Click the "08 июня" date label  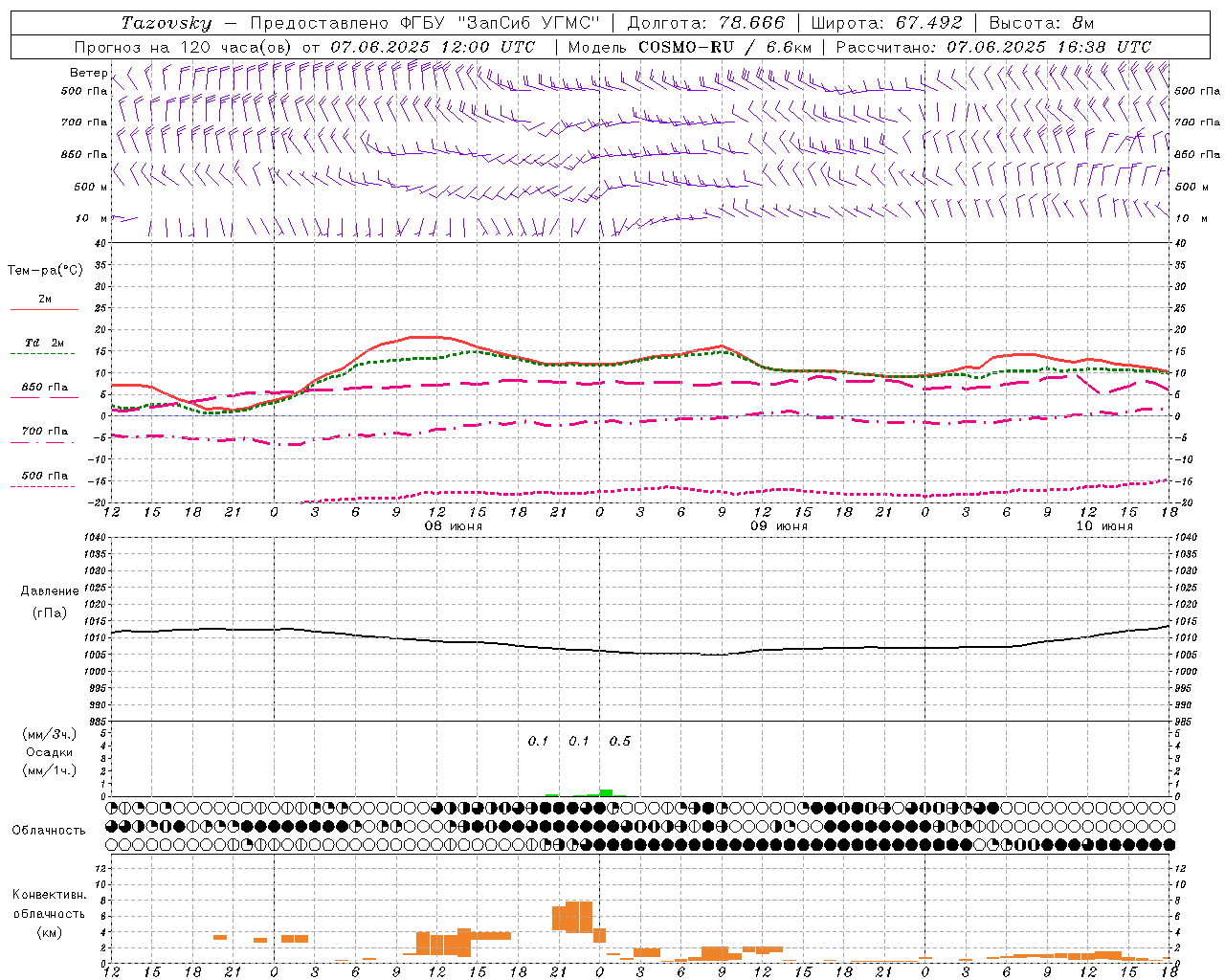pyautogui.click(x=454, y=526)
